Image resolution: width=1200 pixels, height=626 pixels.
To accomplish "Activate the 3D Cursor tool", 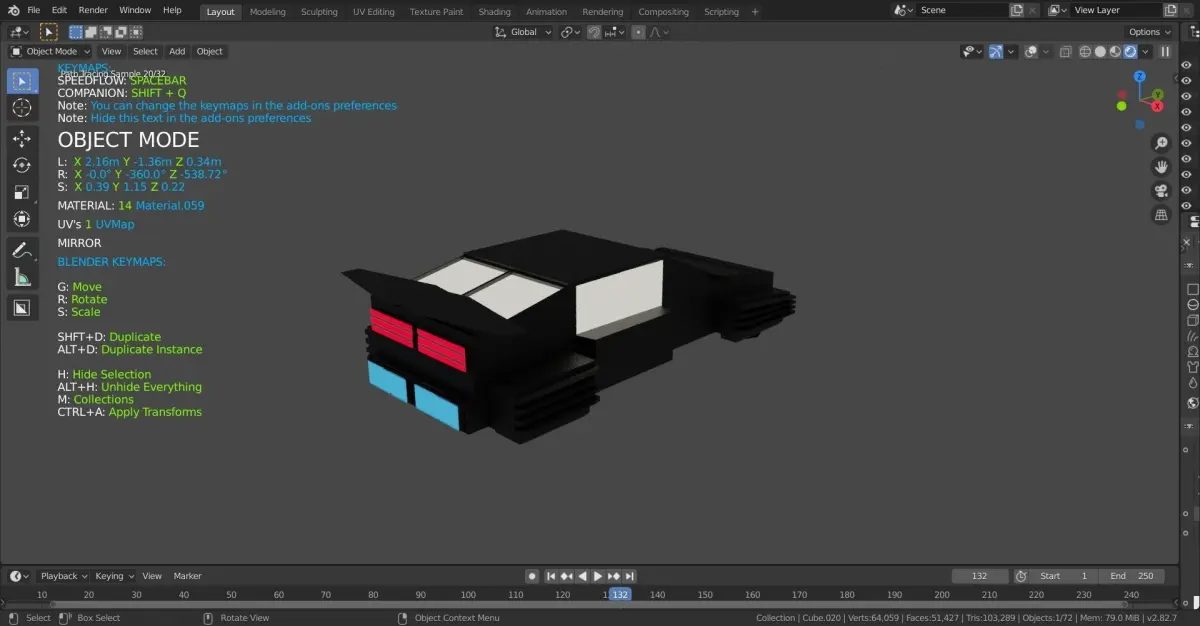I will click(22, 107).
